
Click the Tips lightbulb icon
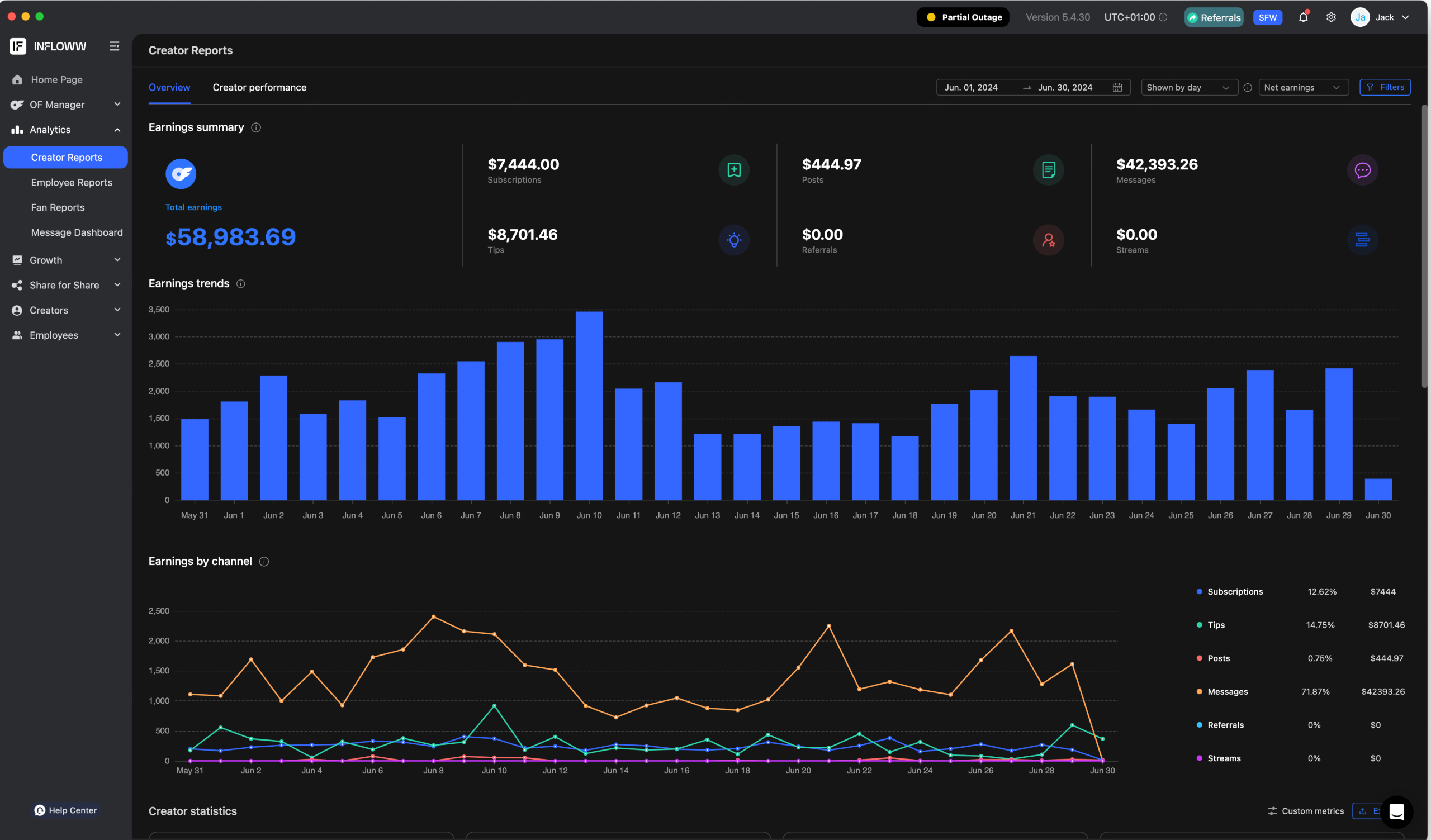click(x=734, y=240)
